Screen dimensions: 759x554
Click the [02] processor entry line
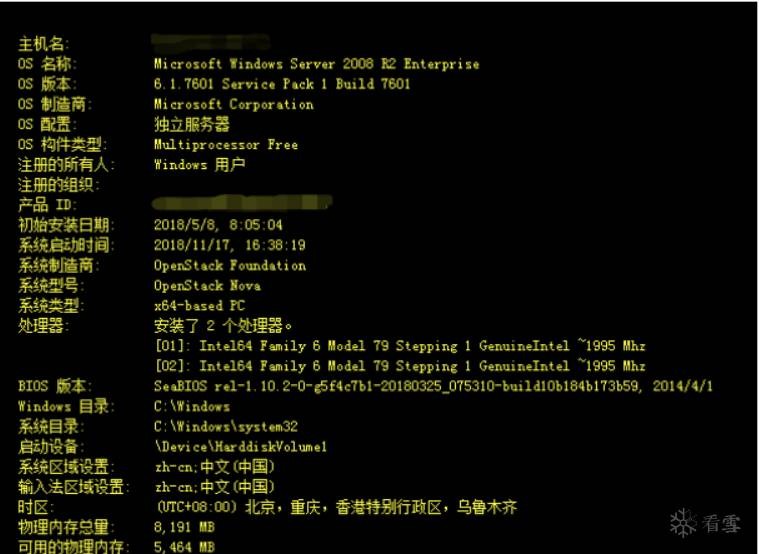[x=399, y=366]
